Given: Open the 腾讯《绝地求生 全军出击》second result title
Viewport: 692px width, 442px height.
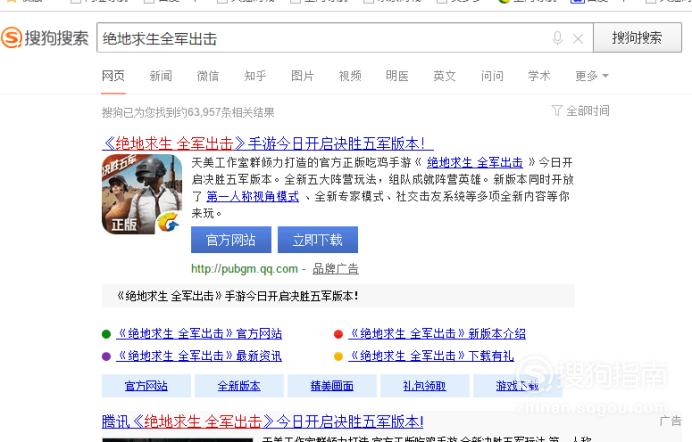Looking at the screenshot, I should click(x=263, y=422).
